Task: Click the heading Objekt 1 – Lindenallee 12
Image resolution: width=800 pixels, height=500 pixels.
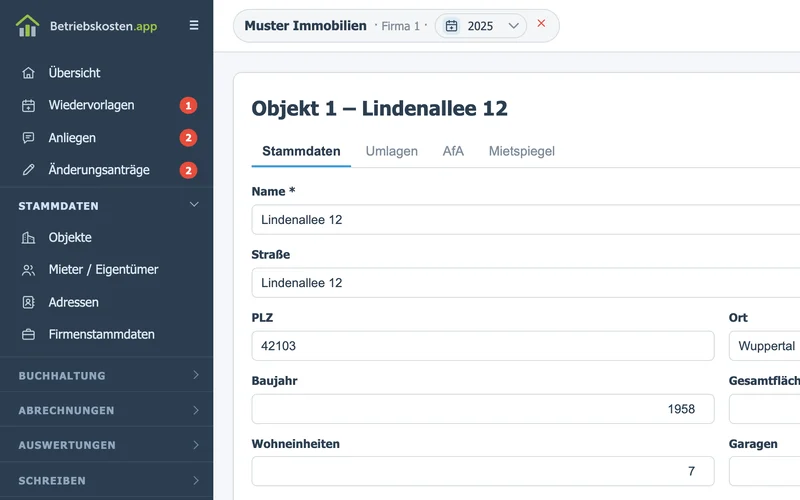Action: pos(380,108)
